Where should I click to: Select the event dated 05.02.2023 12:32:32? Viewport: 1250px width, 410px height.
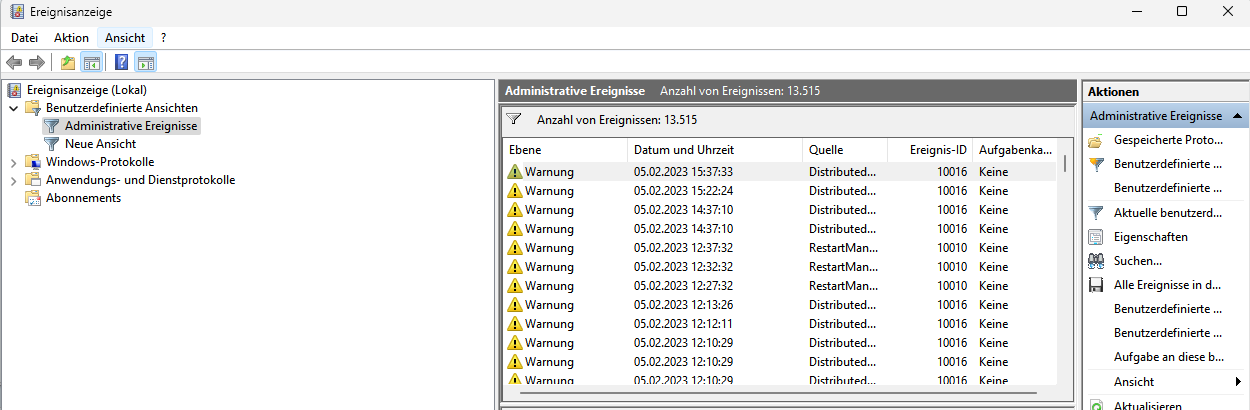(x=779, y=267)
